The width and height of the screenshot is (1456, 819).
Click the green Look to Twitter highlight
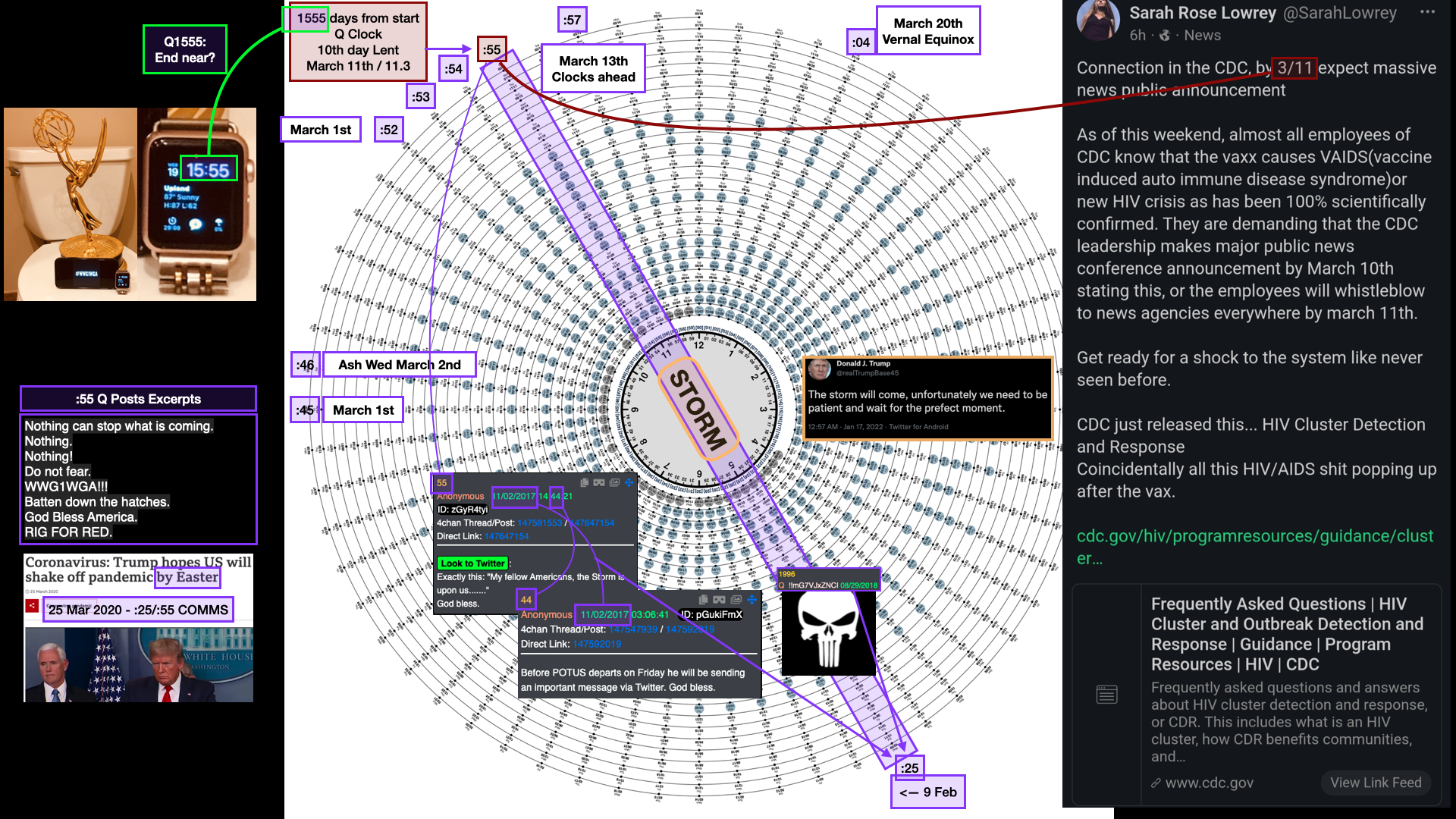[x=472, y=563]
